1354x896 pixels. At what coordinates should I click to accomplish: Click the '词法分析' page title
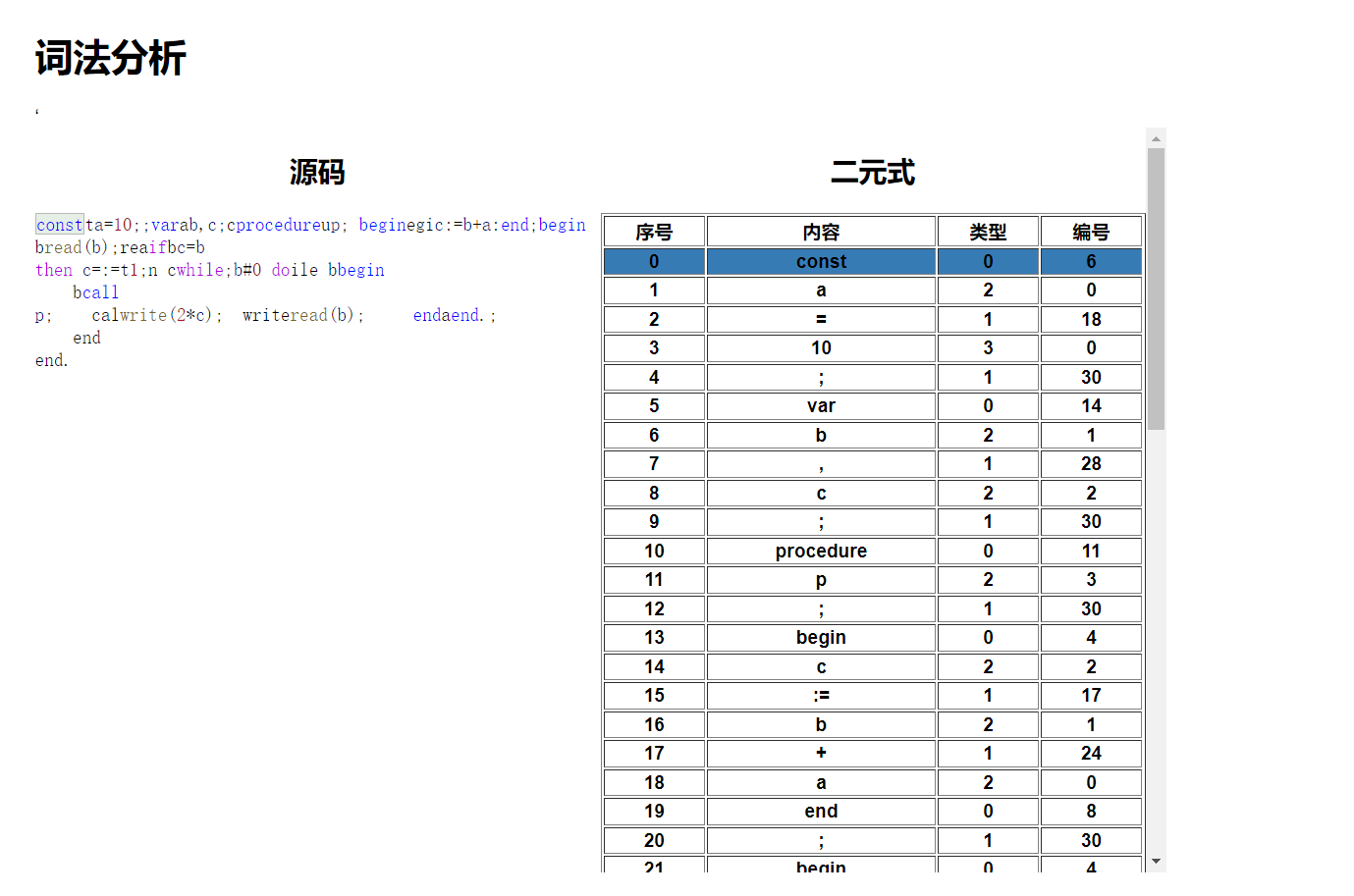coord(111,58)
